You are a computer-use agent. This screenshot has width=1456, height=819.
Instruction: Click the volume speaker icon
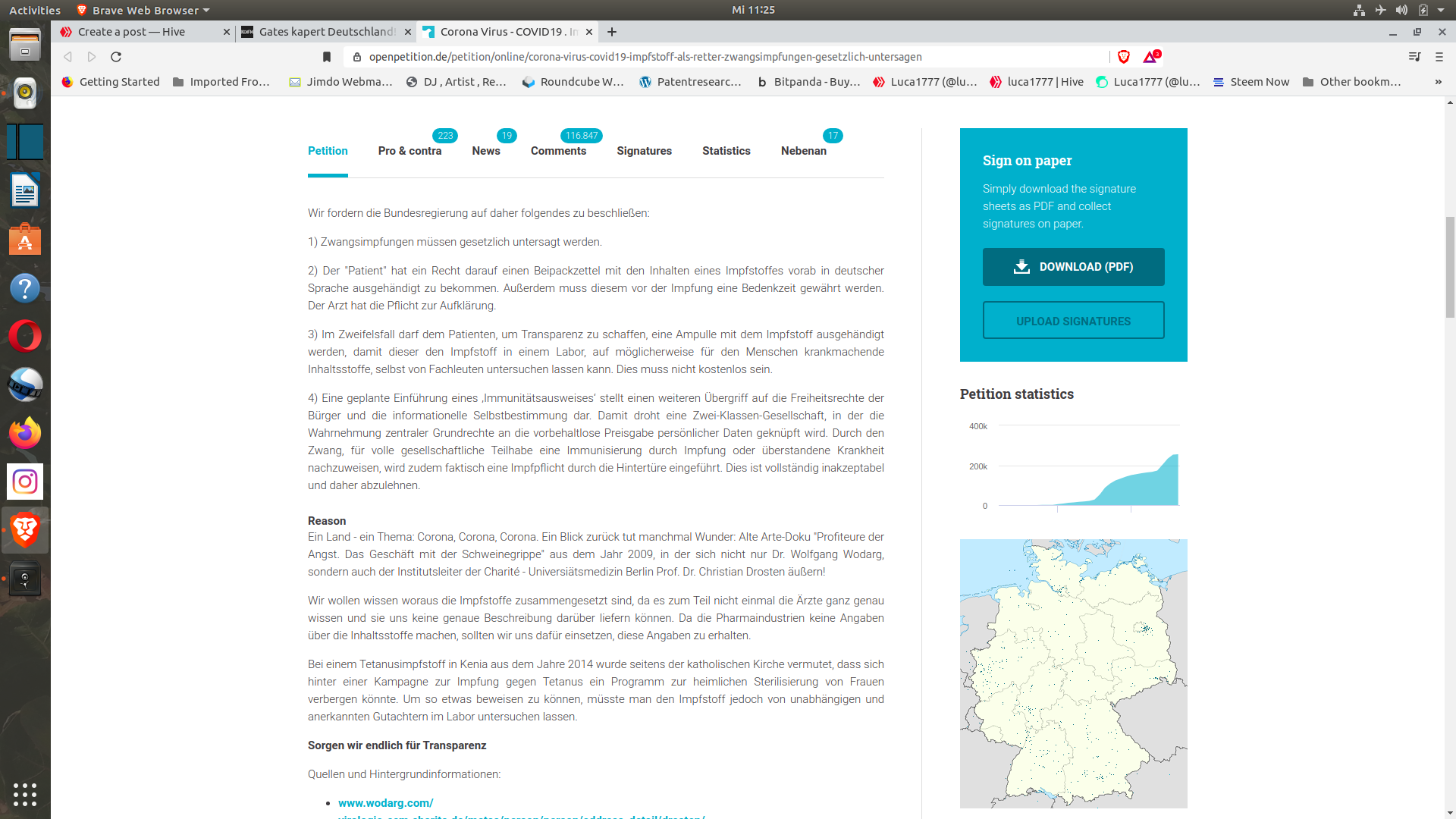pos(1401,10)
